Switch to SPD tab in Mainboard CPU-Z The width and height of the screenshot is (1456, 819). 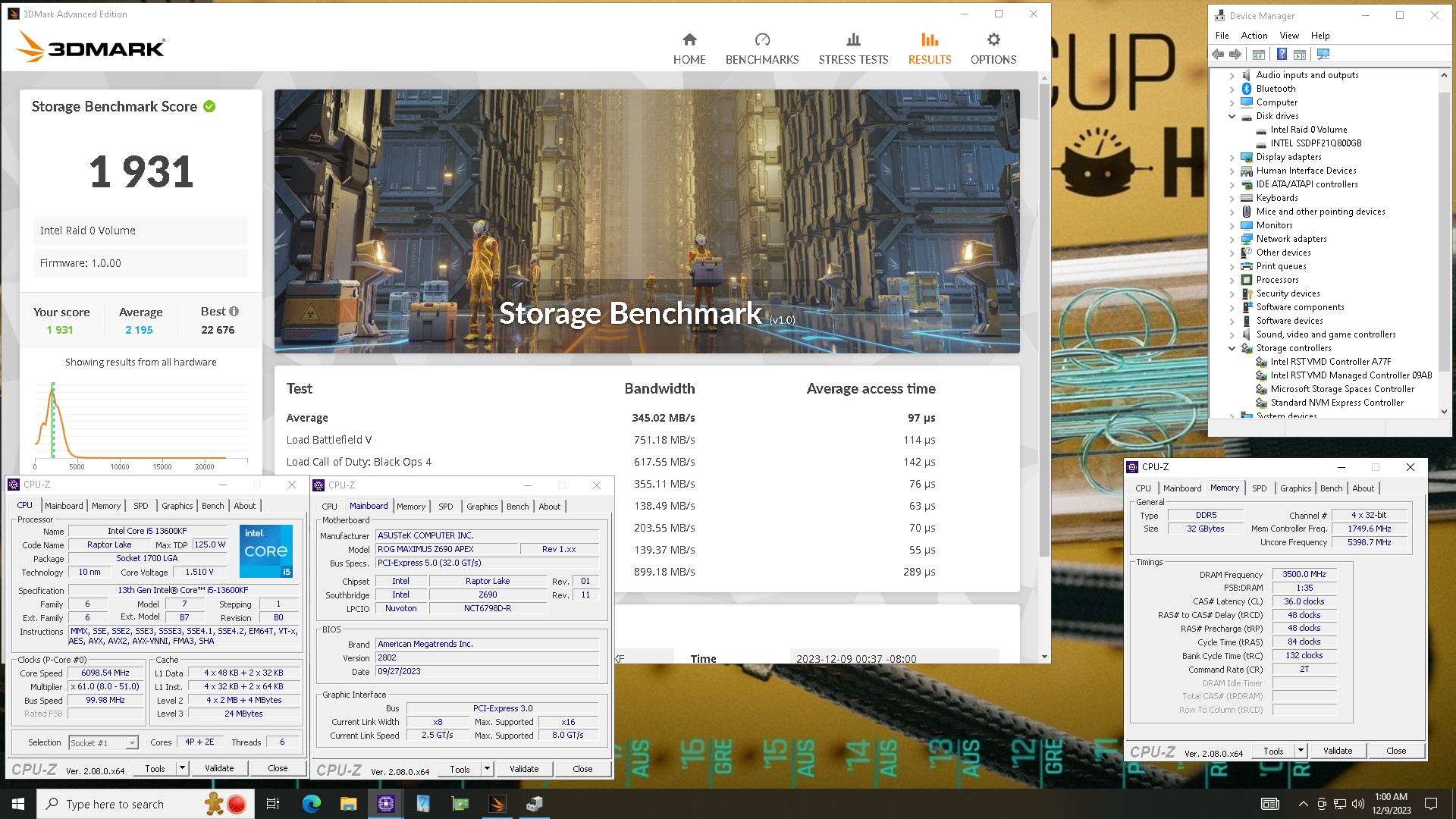pos(445,507)
